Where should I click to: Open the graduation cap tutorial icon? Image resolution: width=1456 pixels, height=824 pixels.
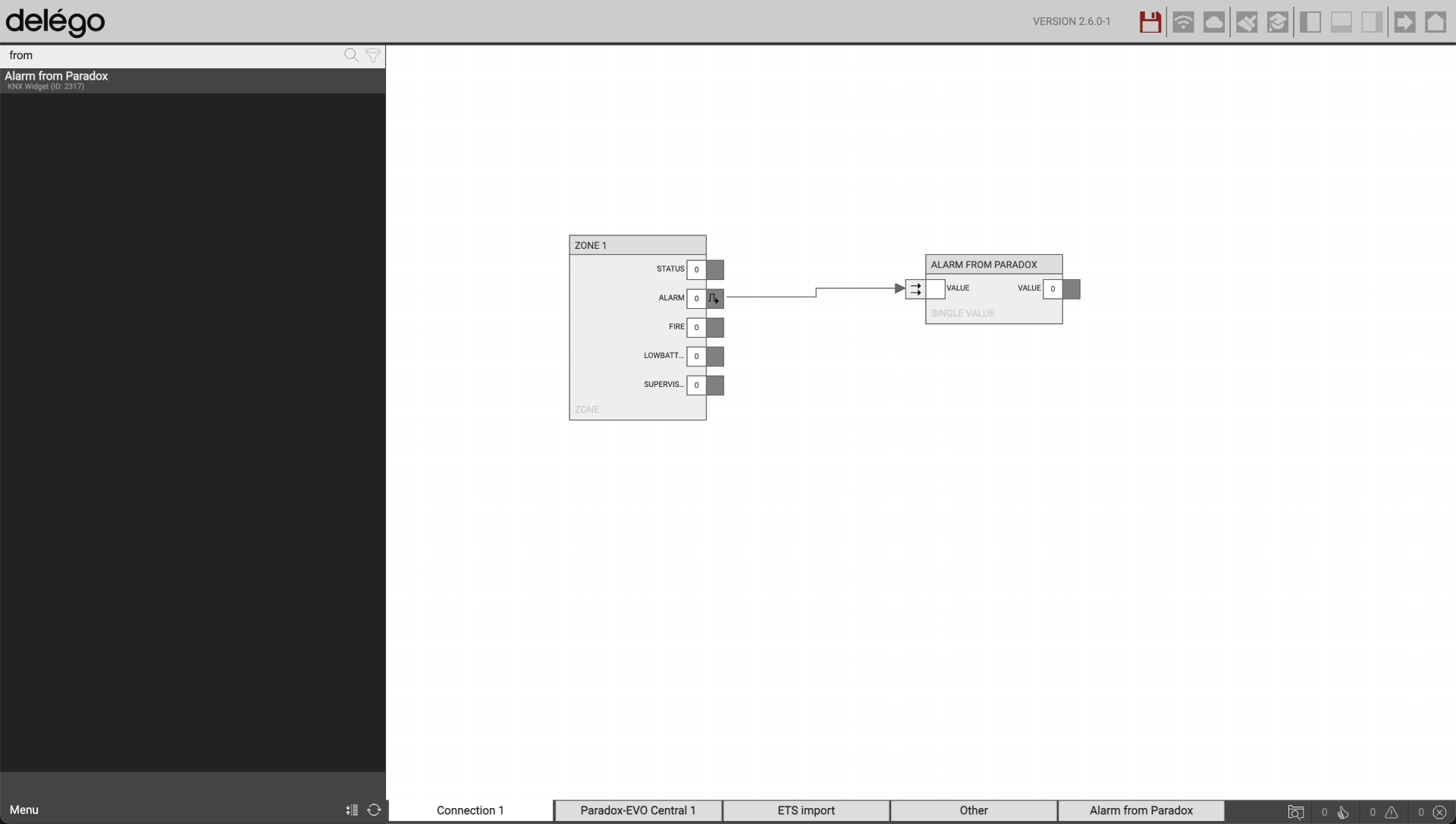pos(1278,22)
